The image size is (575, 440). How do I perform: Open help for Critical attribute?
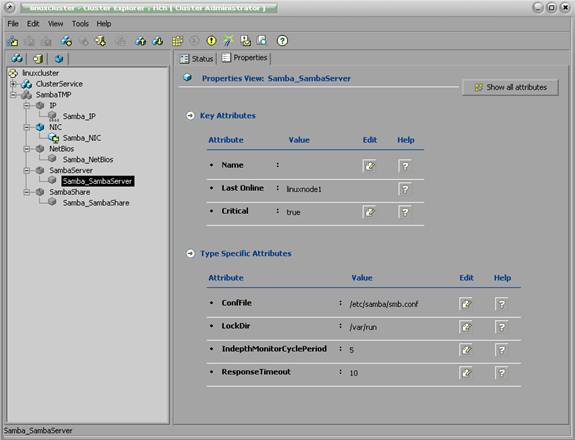click(405, 212)
